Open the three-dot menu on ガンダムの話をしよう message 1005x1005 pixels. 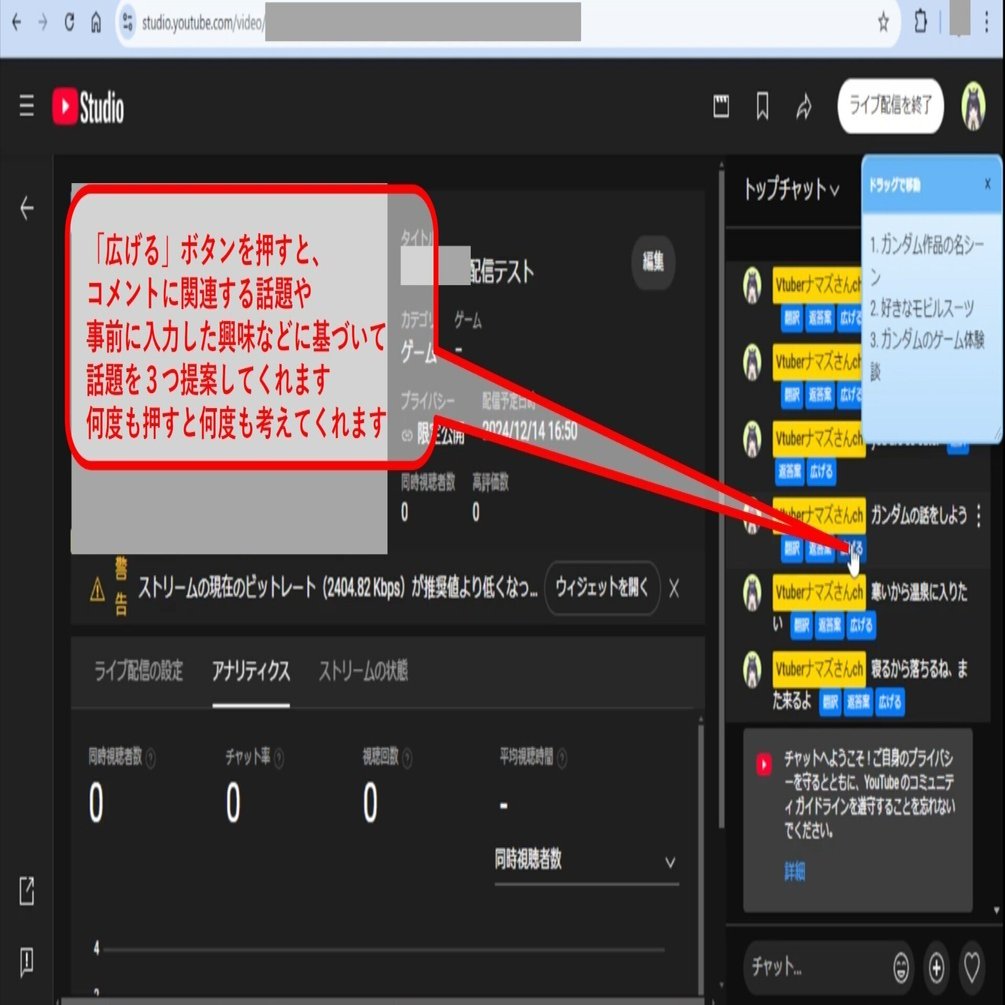[977, 514]
